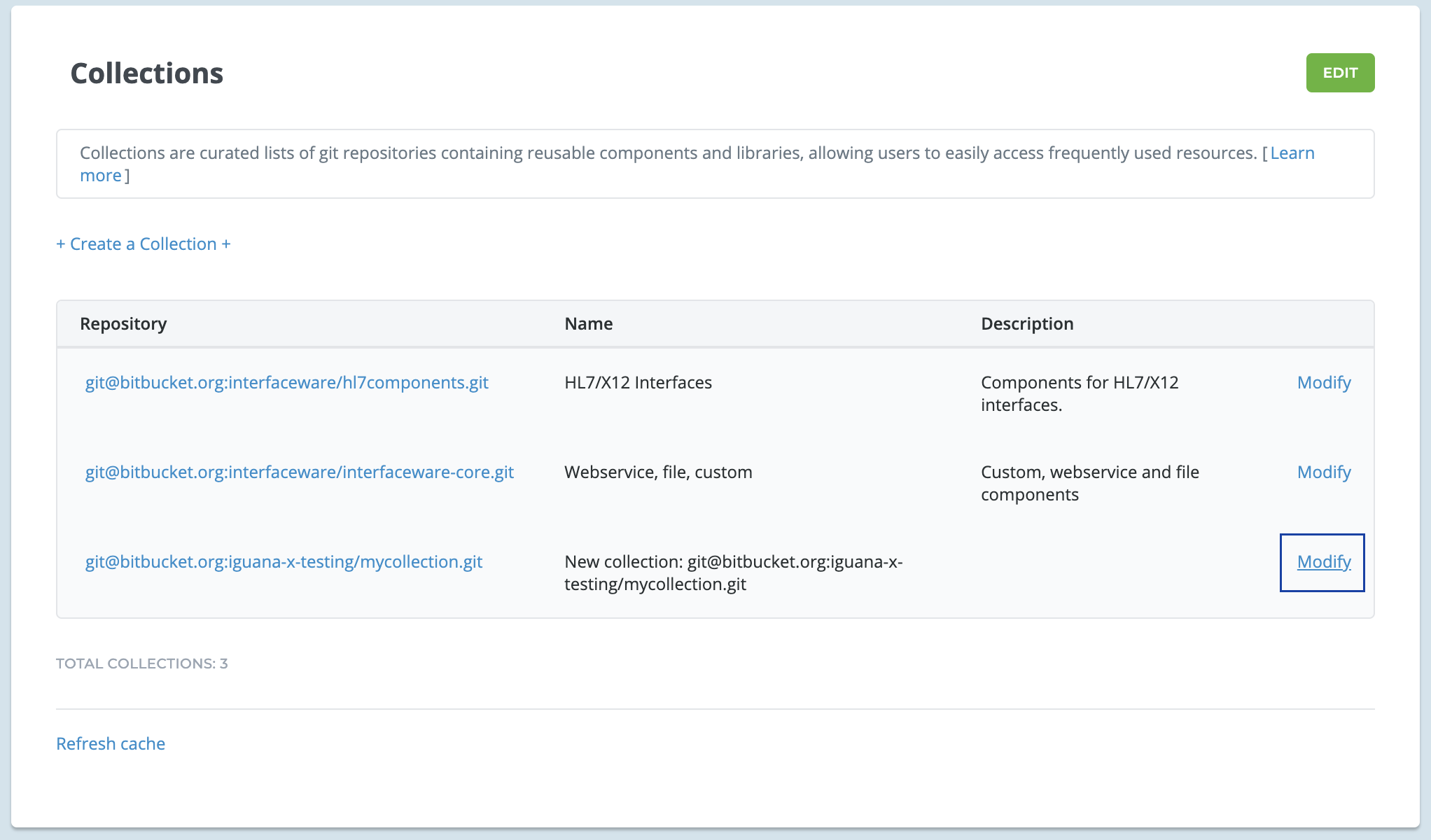Click the Refresh cache link
Viewport: 1431px width, 840px height.
coord(111,743)
